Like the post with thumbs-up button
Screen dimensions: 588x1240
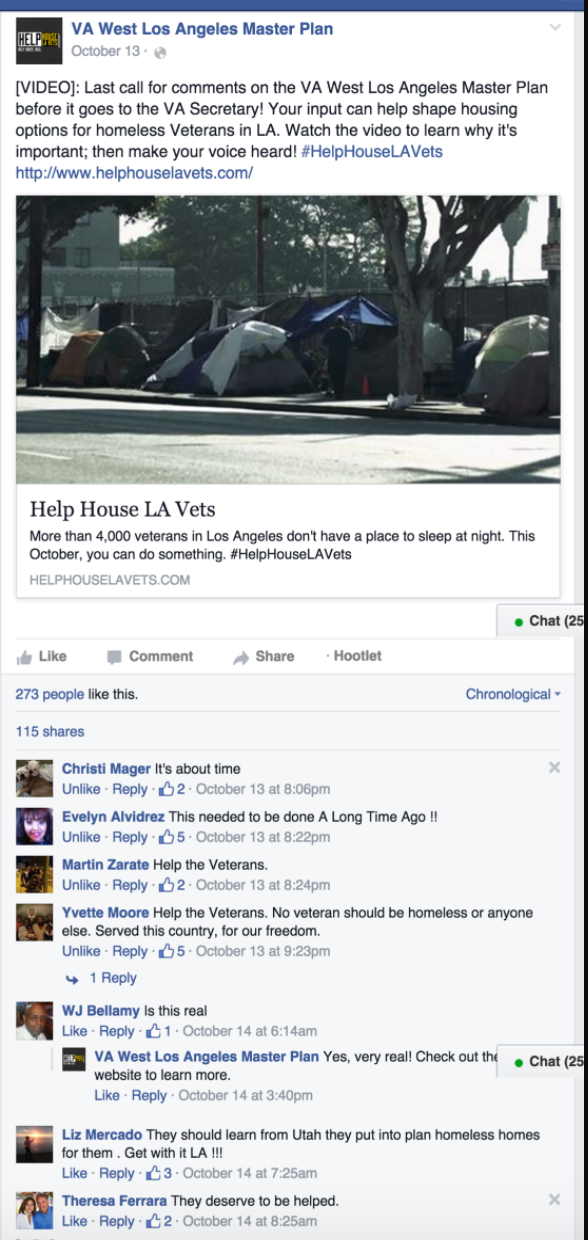pyautogui.click(x=41, y=656)
